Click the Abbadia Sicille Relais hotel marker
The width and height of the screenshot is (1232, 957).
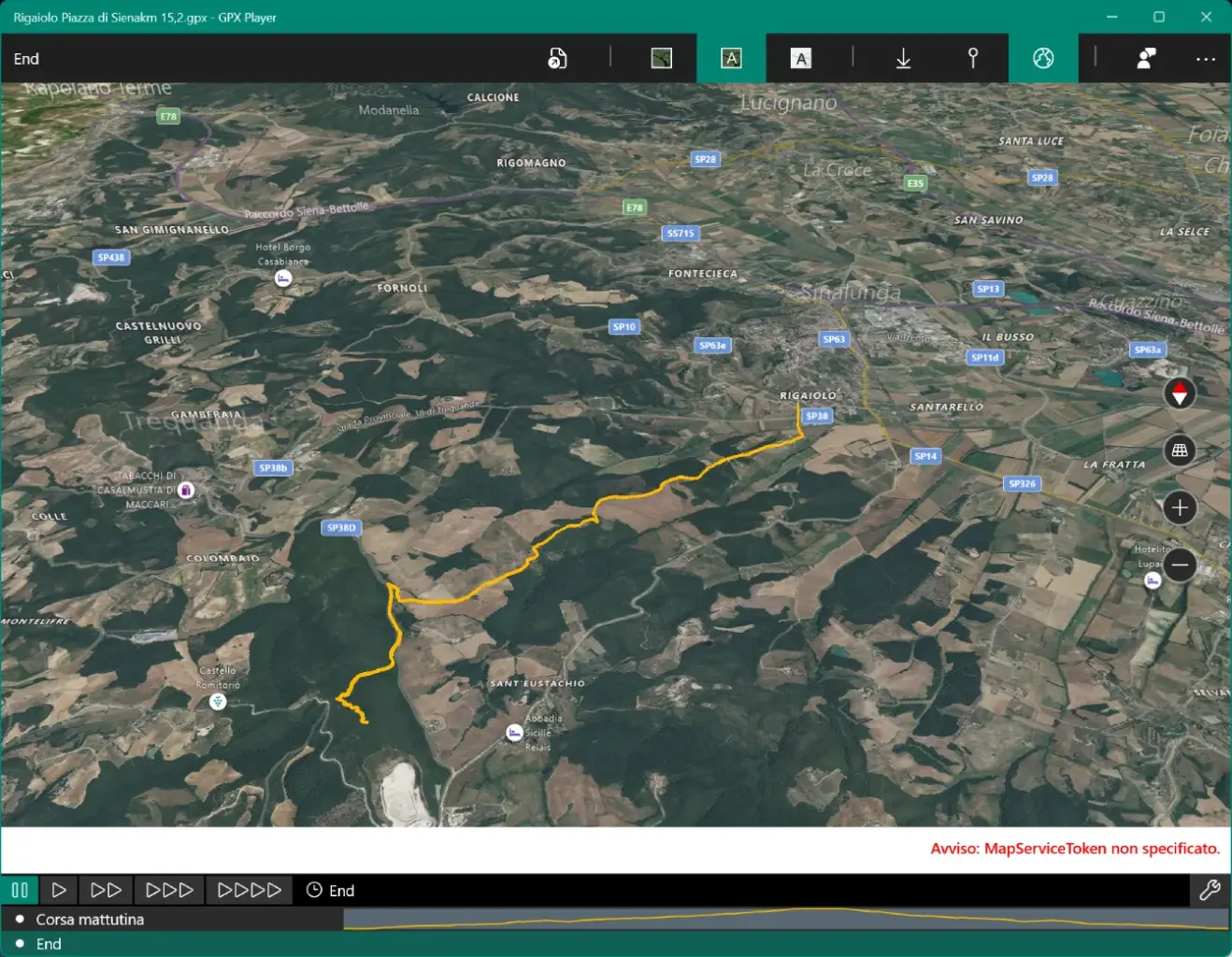[x=514, y=733]
